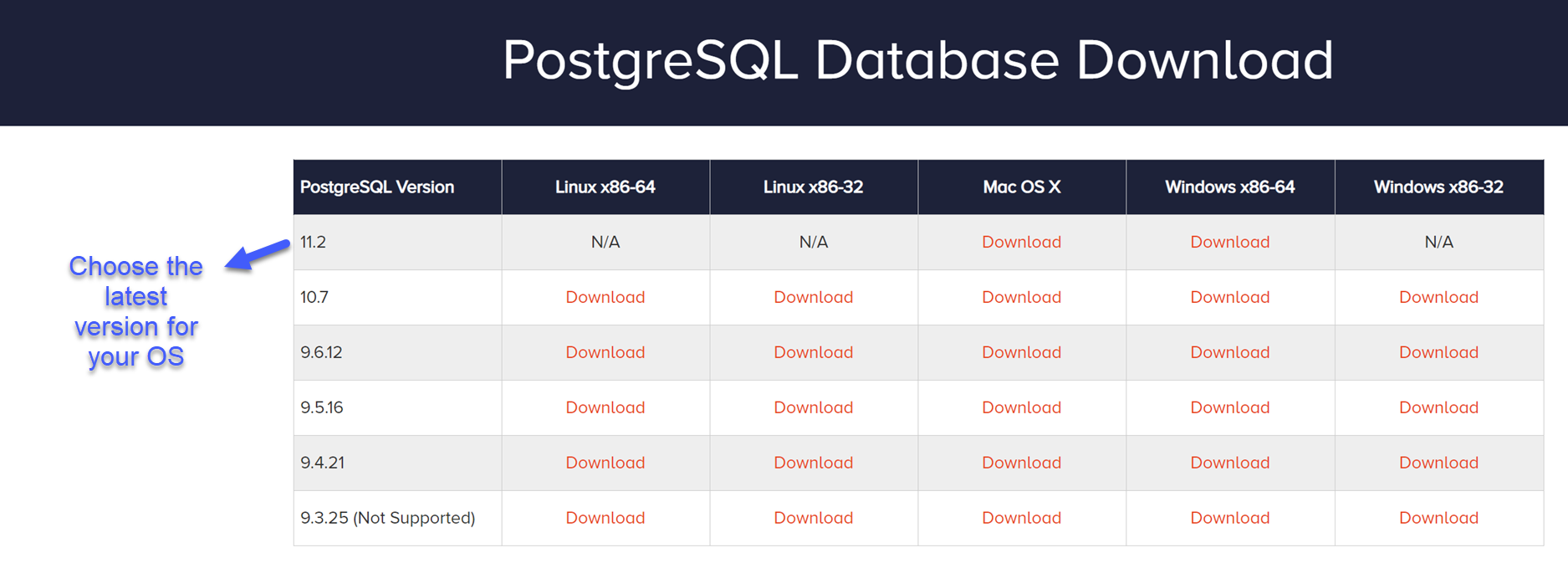Download version 9.6.12 for Linux x86-64
The height and width of the screenshot is (563, 1568).
pos(605,352)
